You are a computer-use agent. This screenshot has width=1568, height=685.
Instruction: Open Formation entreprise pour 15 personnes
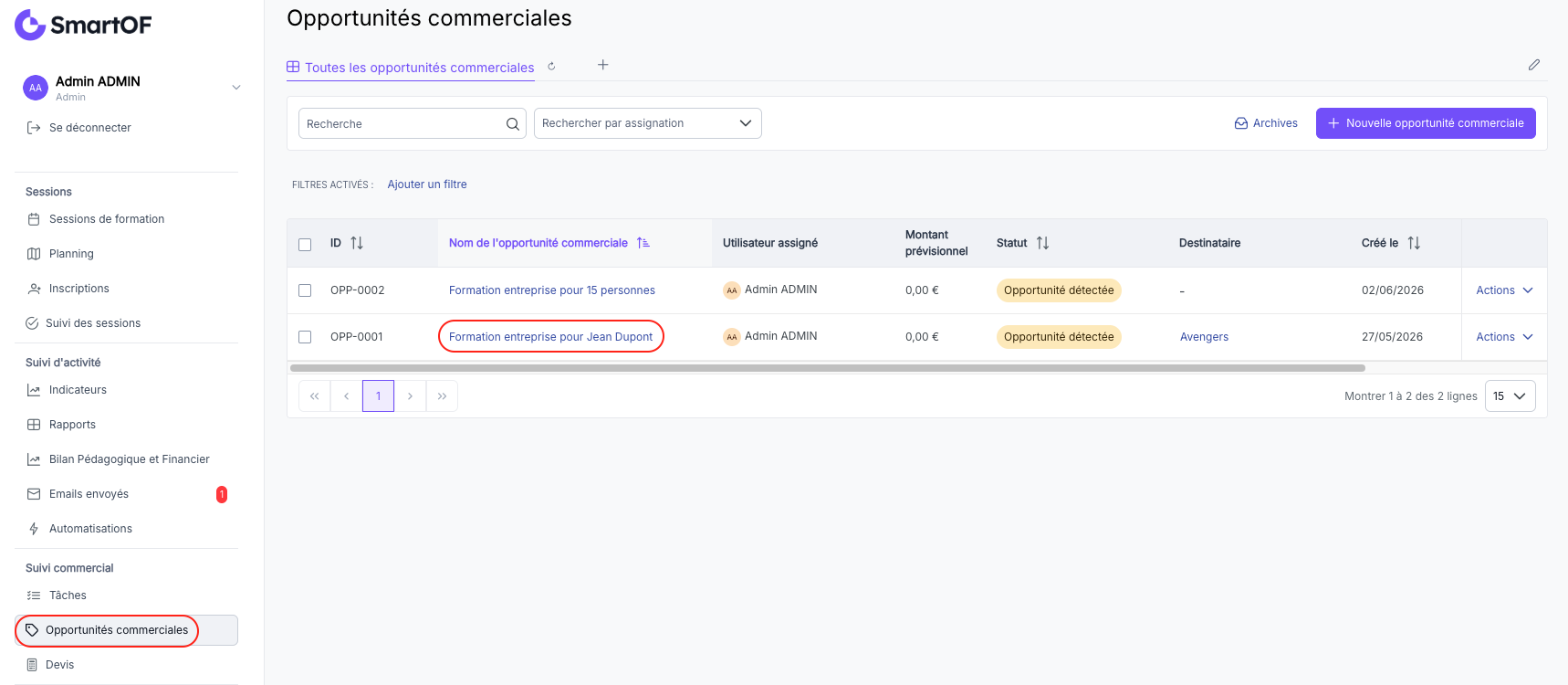click(552, 290)
